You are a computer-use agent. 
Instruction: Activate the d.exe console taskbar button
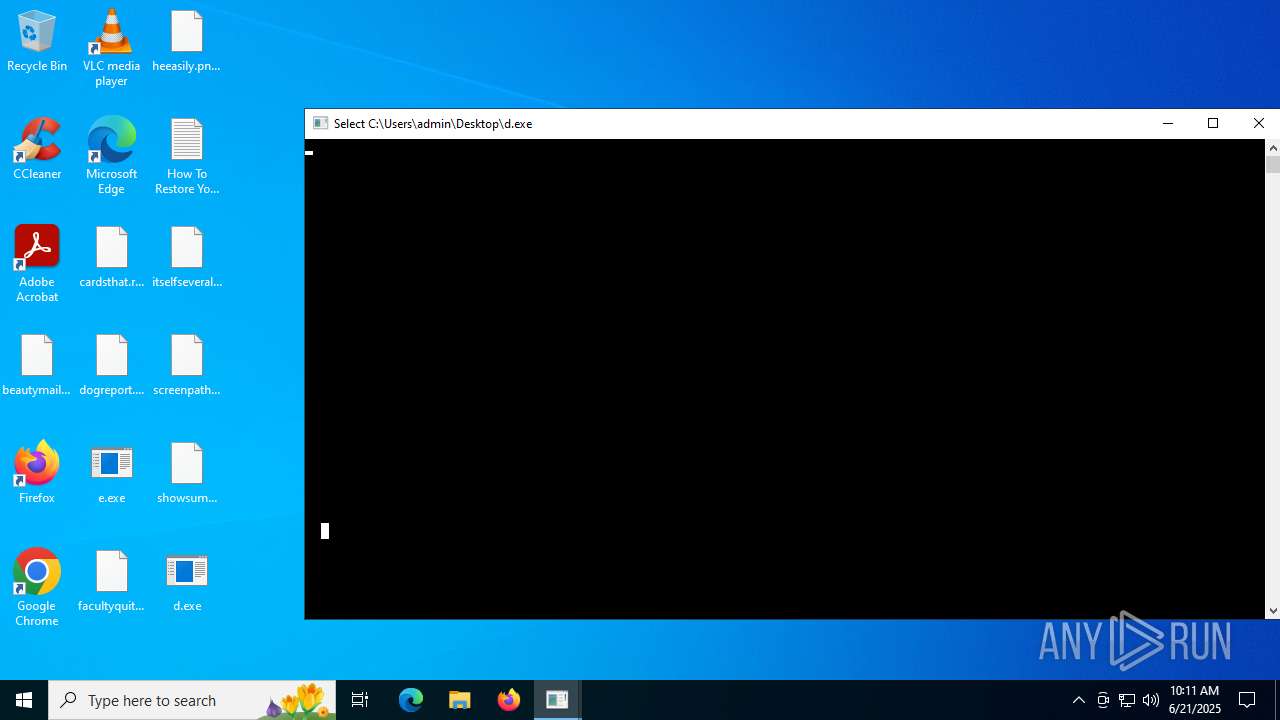pyautogui.click(x=558, y=700)
